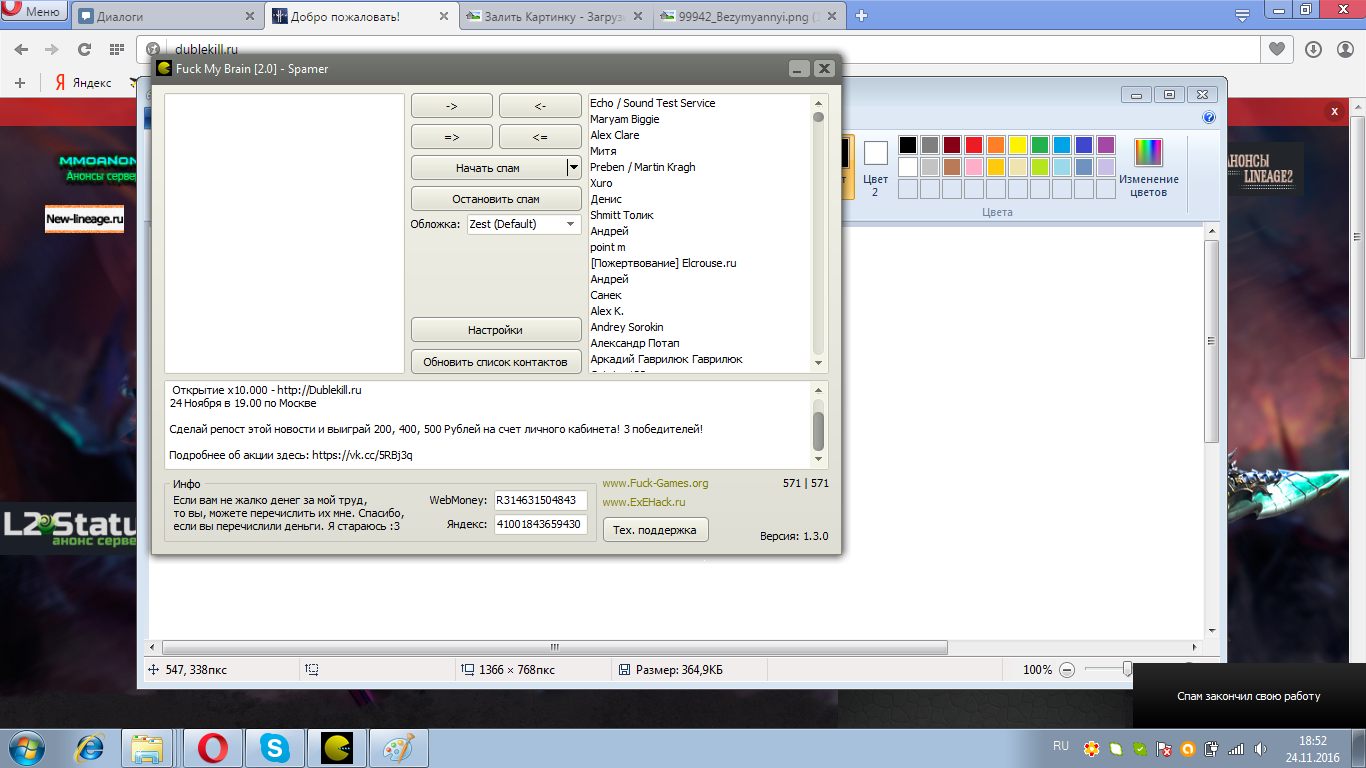1366x768 pixels.
Task: Switch to the Залить Картинку tab
Action: click(557, 16)
